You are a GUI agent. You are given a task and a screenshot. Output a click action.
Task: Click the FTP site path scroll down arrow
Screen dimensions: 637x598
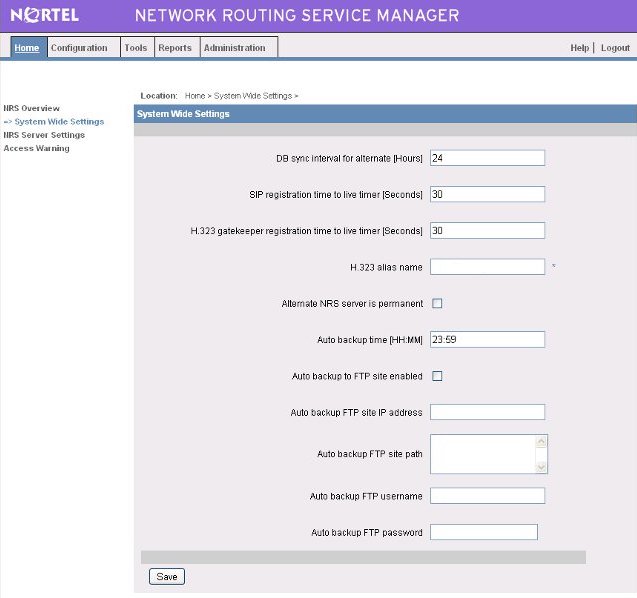(541, 467)
